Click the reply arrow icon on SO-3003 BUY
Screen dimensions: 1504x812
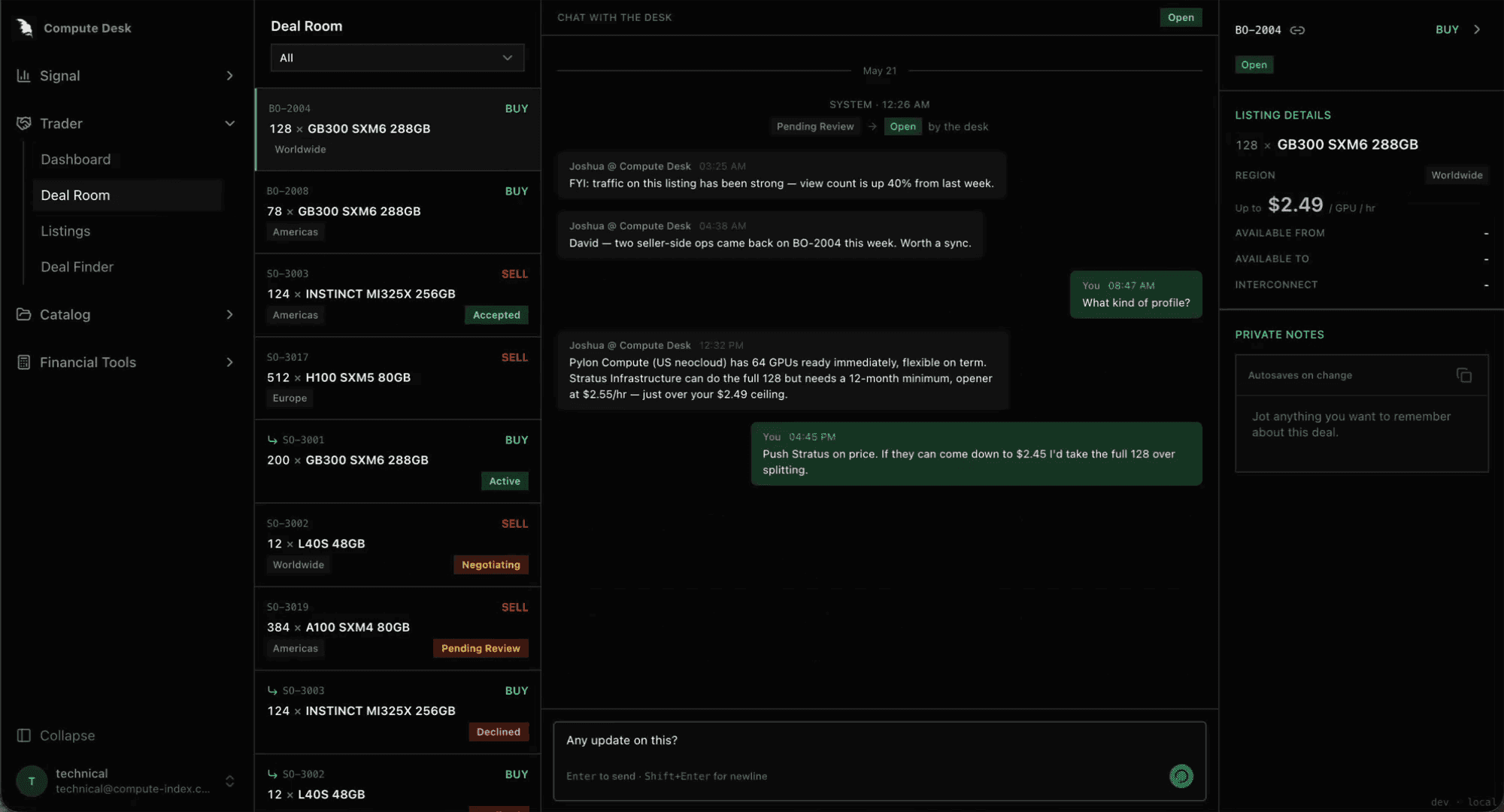click(x=272, y=690)
